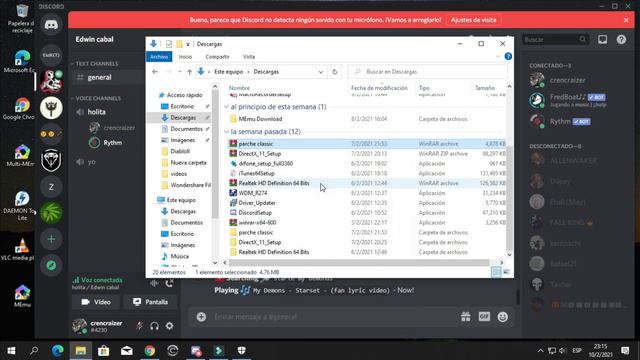
Task: Select DiscordSetup application file
Action: pos(255,213)
